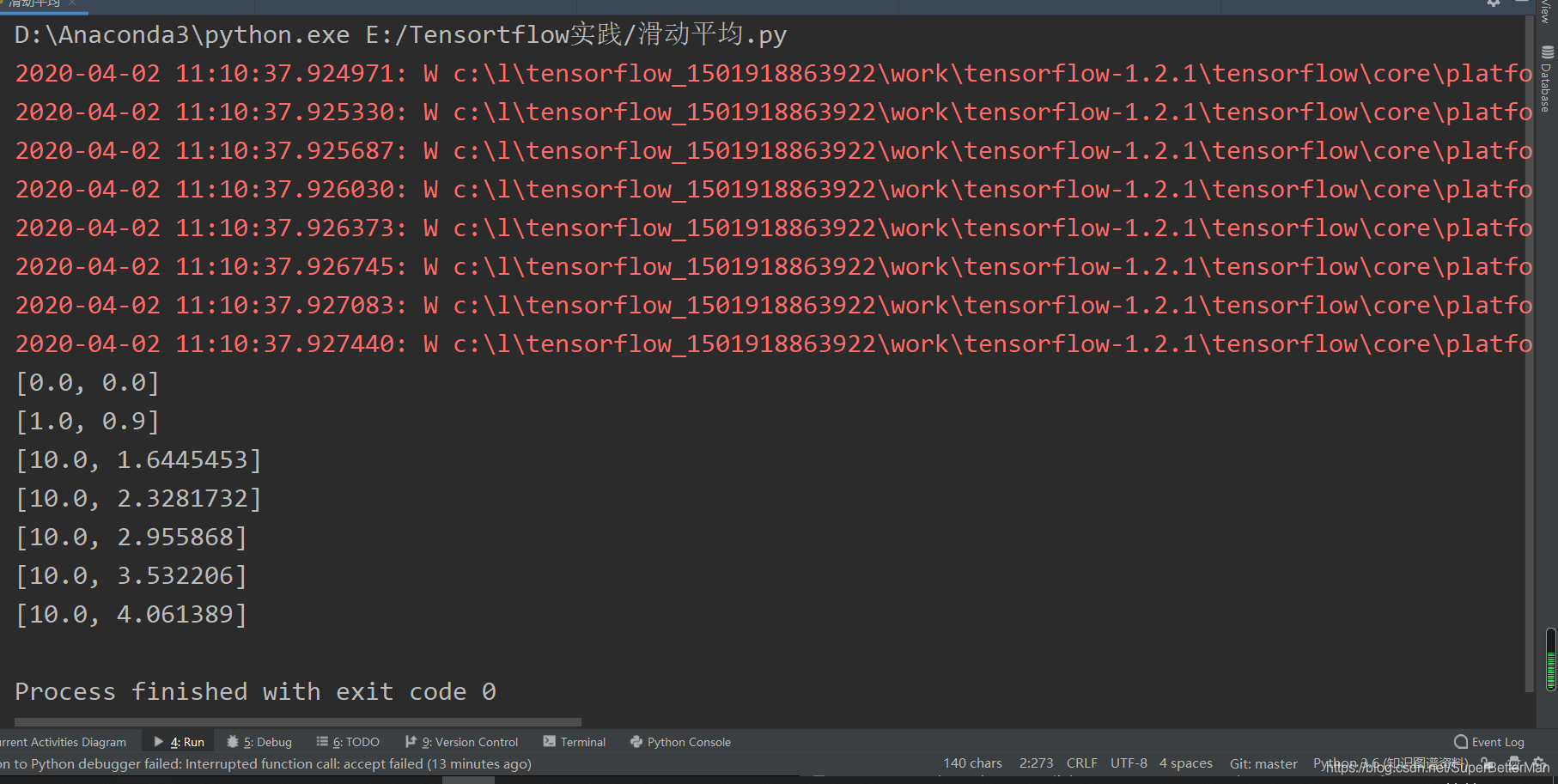Click the log line timestamped 11:10:37.924971
Image resolution: width=1558 pixels, height=784 pixels.
click(x=773, y=74)
